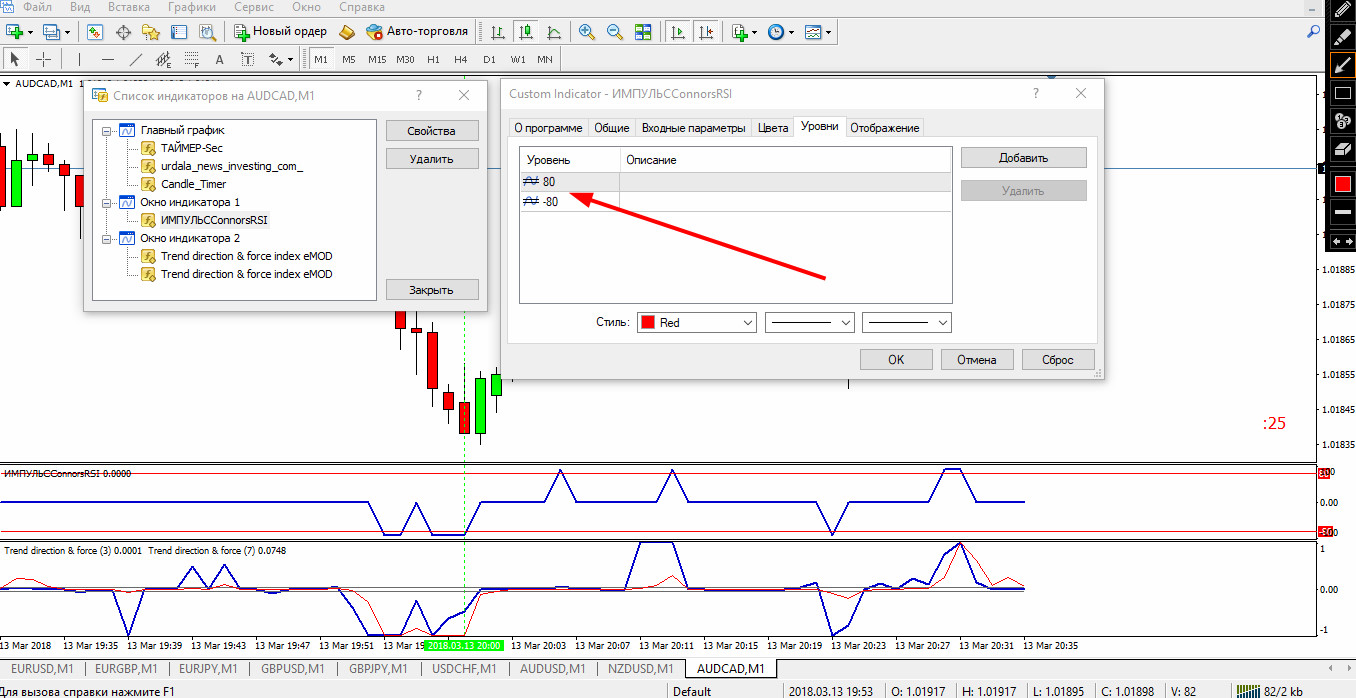Open the Red style color dropdown

pos(696,323)
